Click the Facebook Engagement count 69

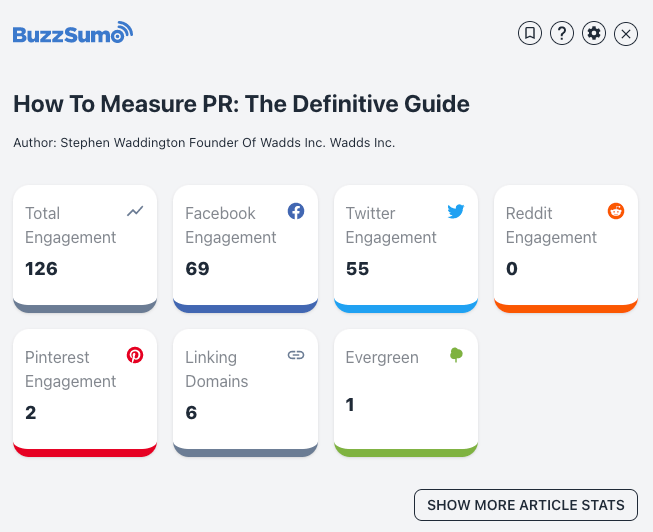197,268
